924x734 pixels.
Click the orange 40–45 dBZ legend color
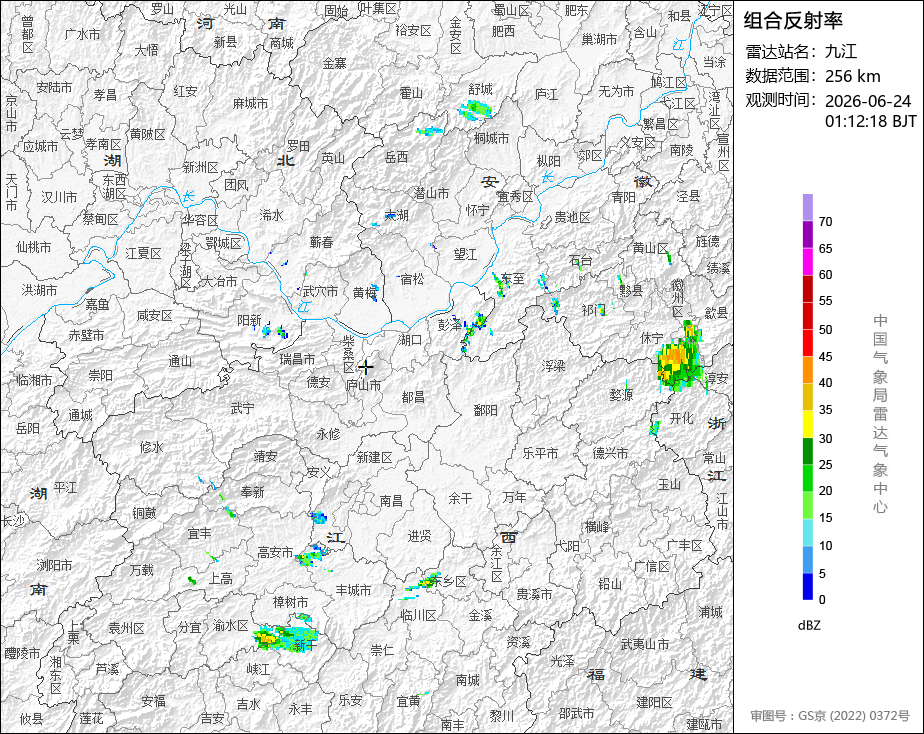807,370
